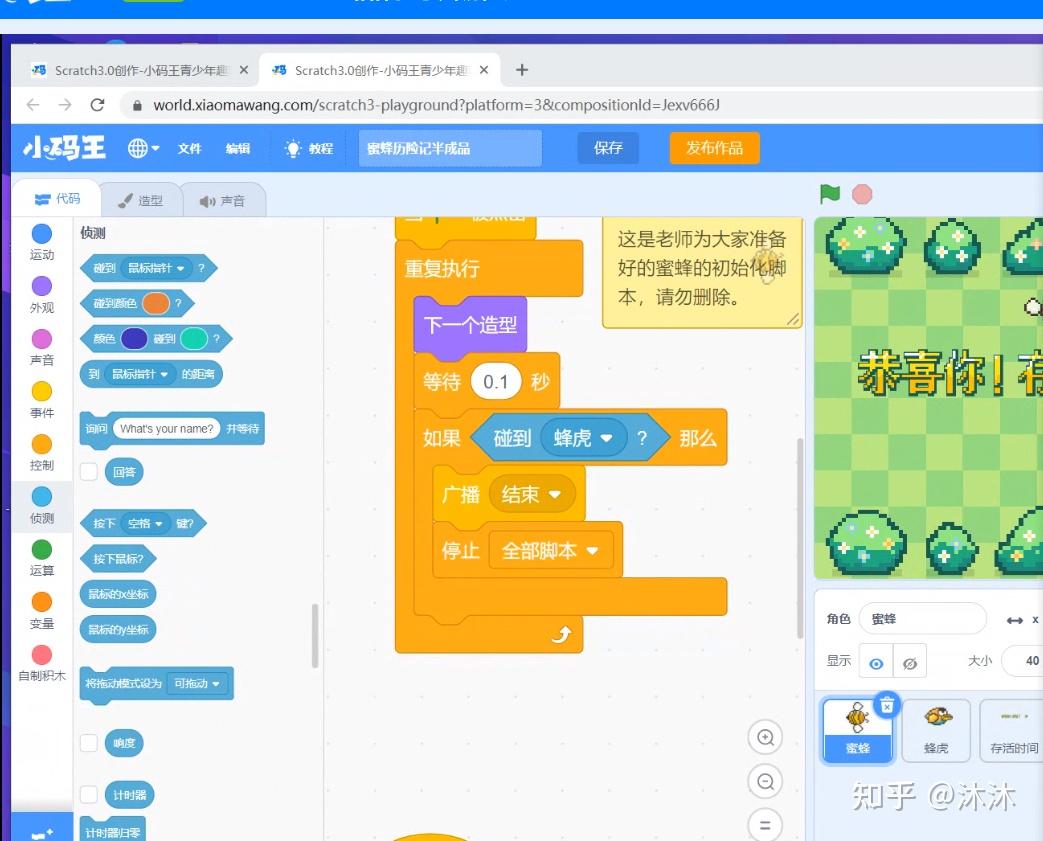
Task: Open the 文件 (File) menu
Action: click(x=190, y=147)
